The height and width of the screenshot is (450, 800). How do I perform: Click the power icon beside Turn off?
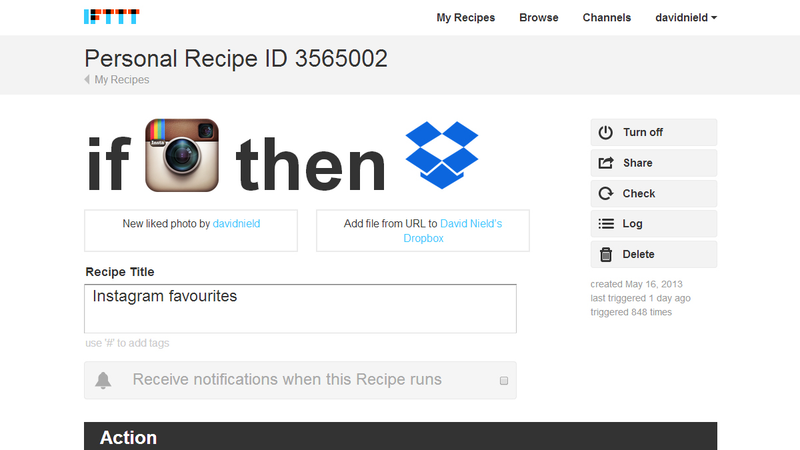pyautogui.click(x=606, y=132)
